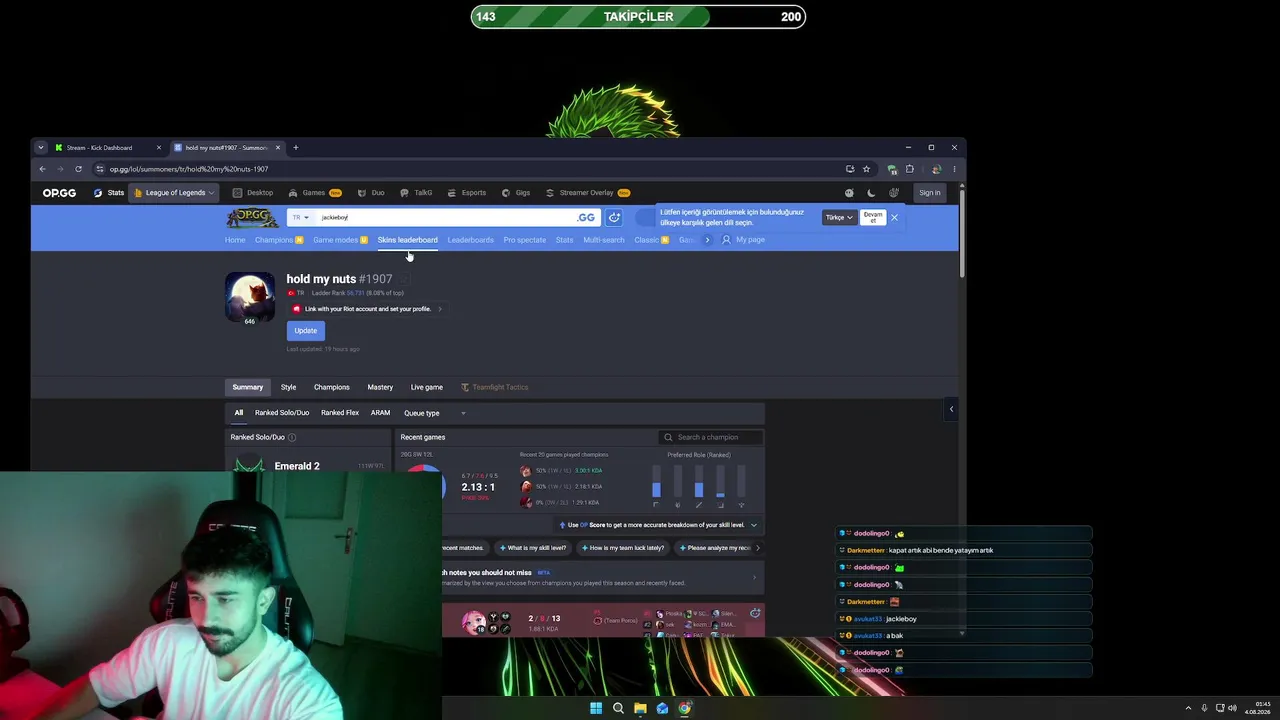
Task: Open Streamer Overlay page
Action: pos(587,193)
